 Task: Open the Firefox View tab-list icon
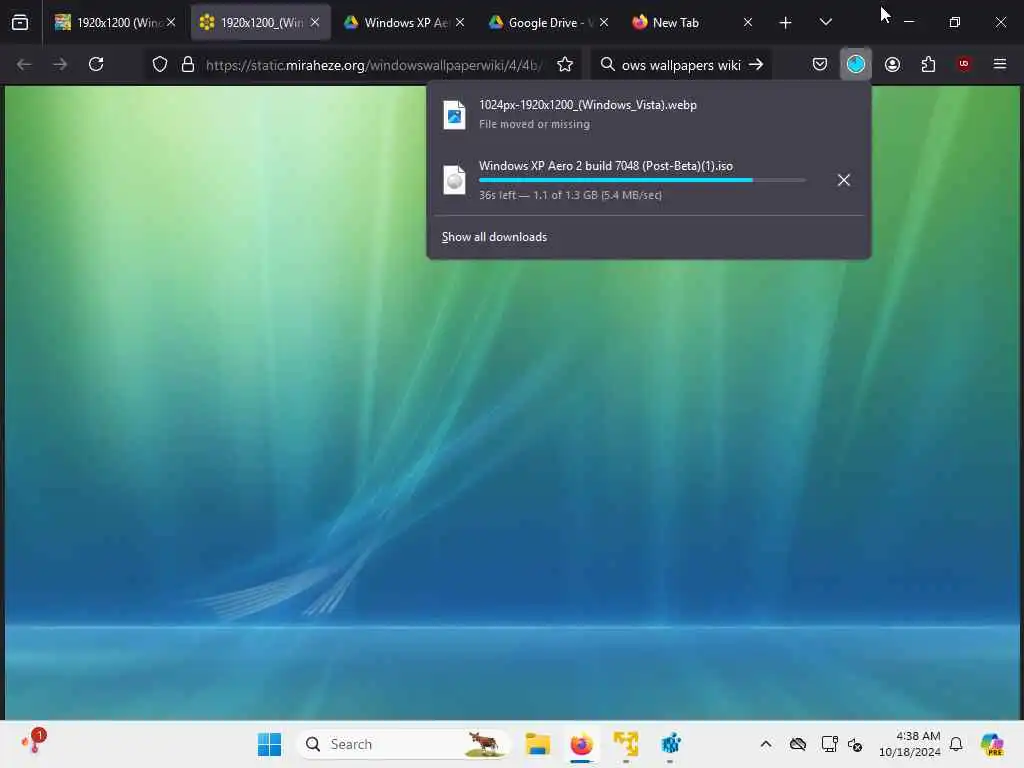[20, 23]
